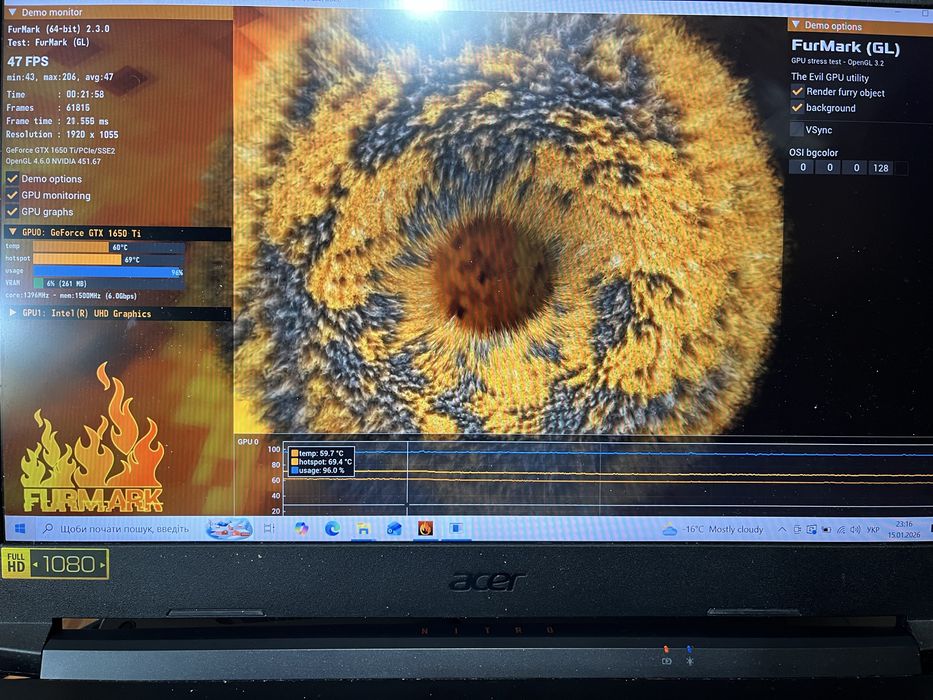
Task: Click the Time 00:21:58 line
Action: click(x=55, y=94)
